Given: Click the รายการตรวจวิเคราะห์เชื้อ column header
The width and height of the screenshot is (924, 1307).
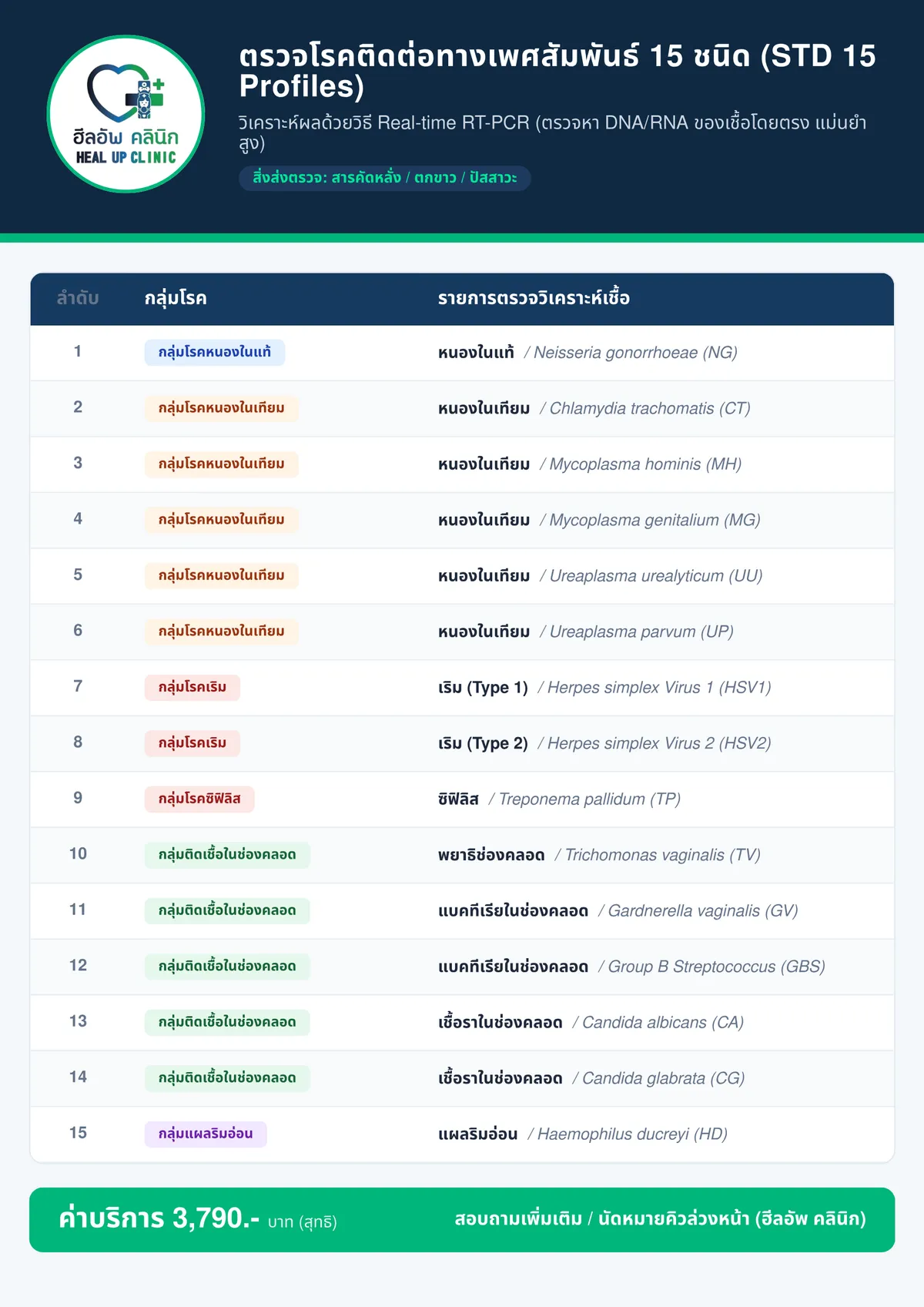Looking at the screenshot, I should [534, 298].
